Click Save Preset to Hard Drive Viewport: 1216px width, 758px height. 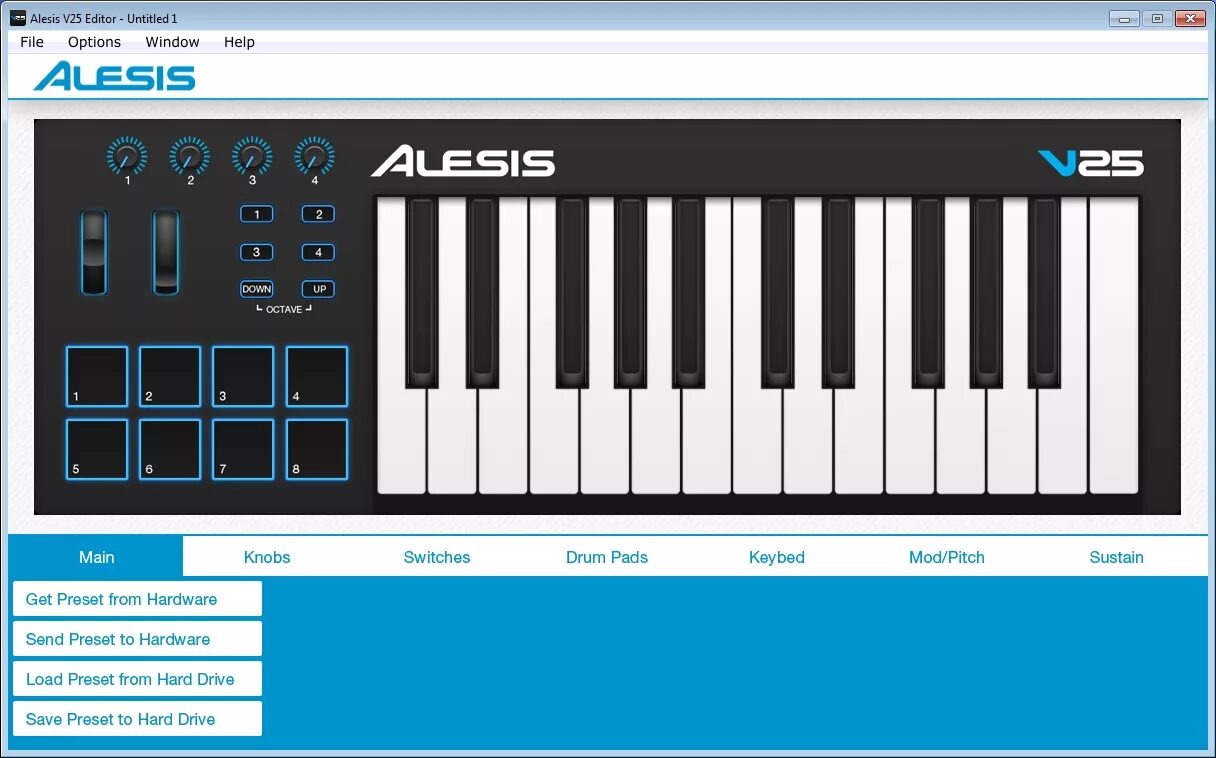tap(137, 719)
